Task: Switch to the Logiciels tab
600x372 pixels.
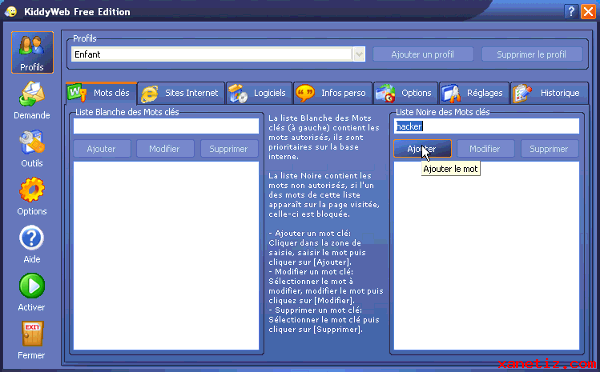Action: (259, 93)
